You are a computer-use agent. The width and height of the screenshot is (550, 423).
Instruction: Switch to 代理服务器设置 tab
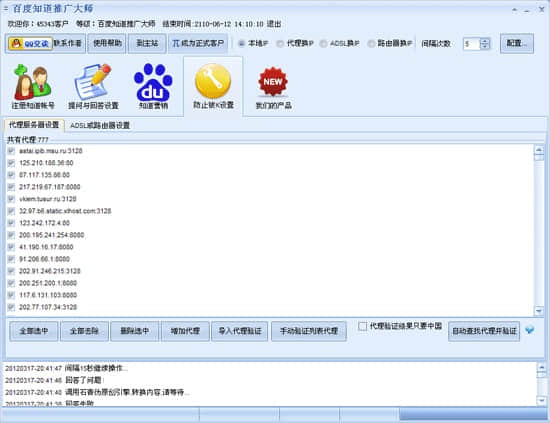click(34, 125)
